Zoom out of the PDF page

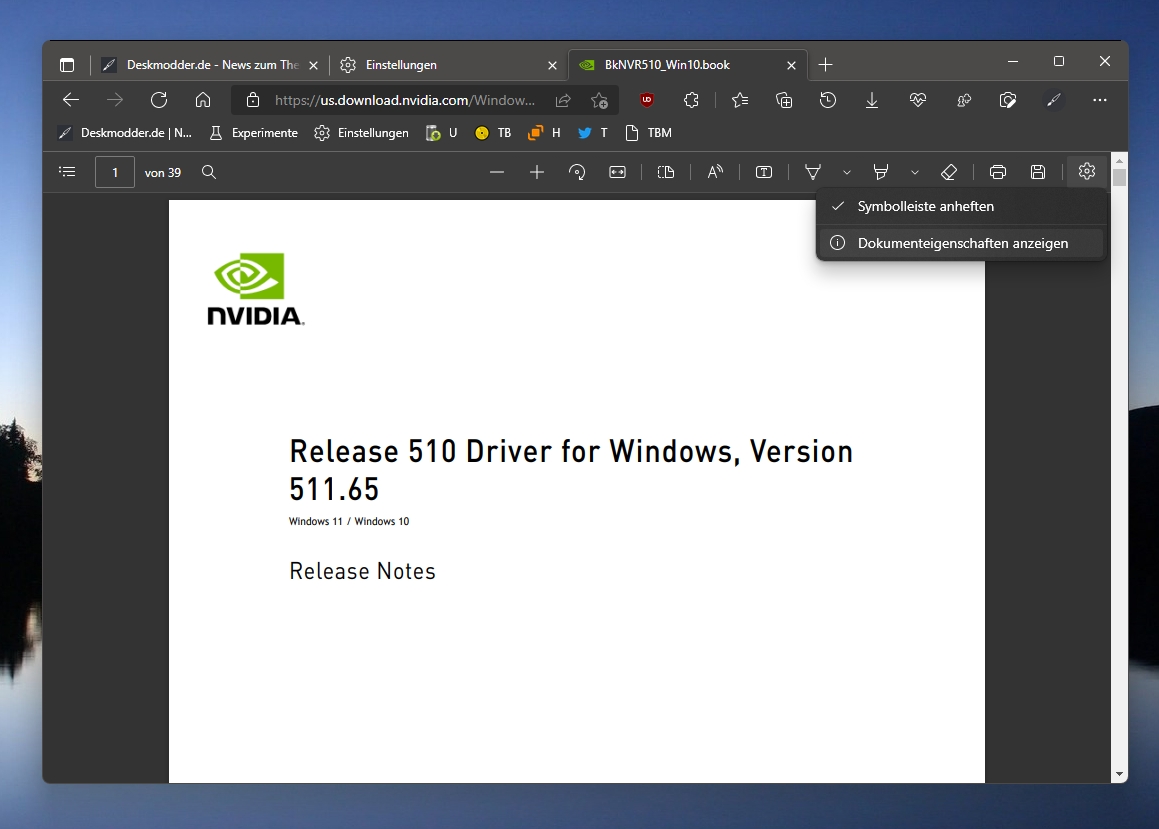coord(497,172)
